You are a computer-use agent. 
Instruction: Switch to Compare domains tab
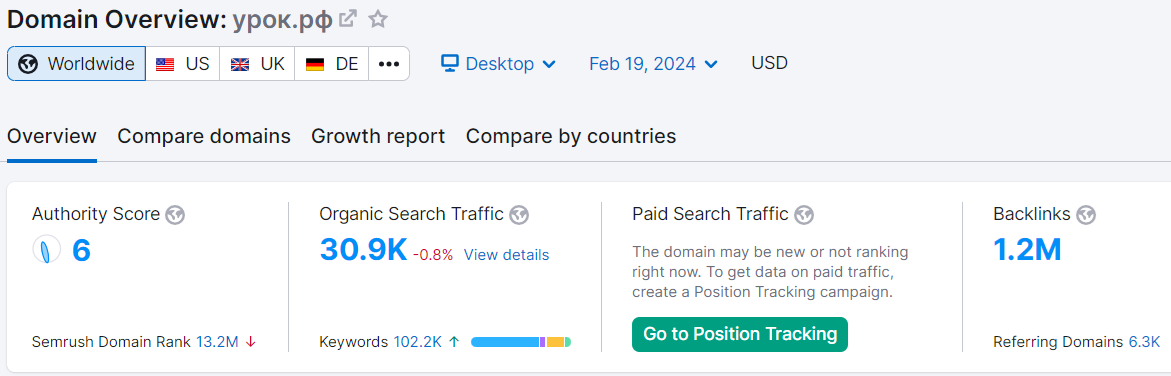204,136
